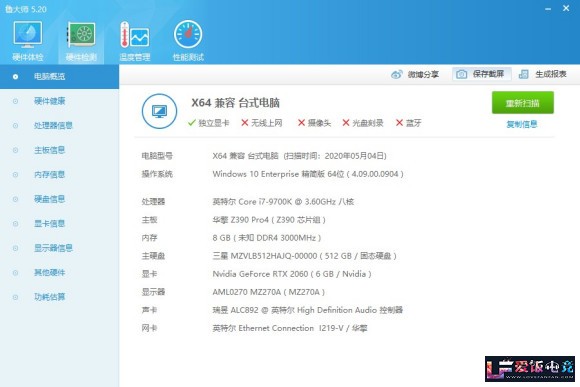
Task: Click the 保存截屏 camera icon
Action: (461, 74)
